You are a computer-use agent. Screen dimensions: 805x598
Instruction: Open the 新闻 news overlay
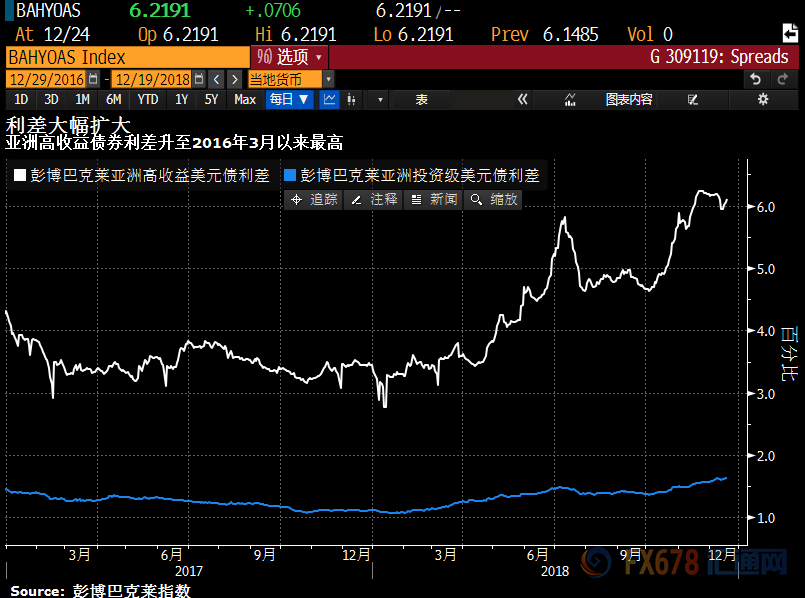pos(434,199)
